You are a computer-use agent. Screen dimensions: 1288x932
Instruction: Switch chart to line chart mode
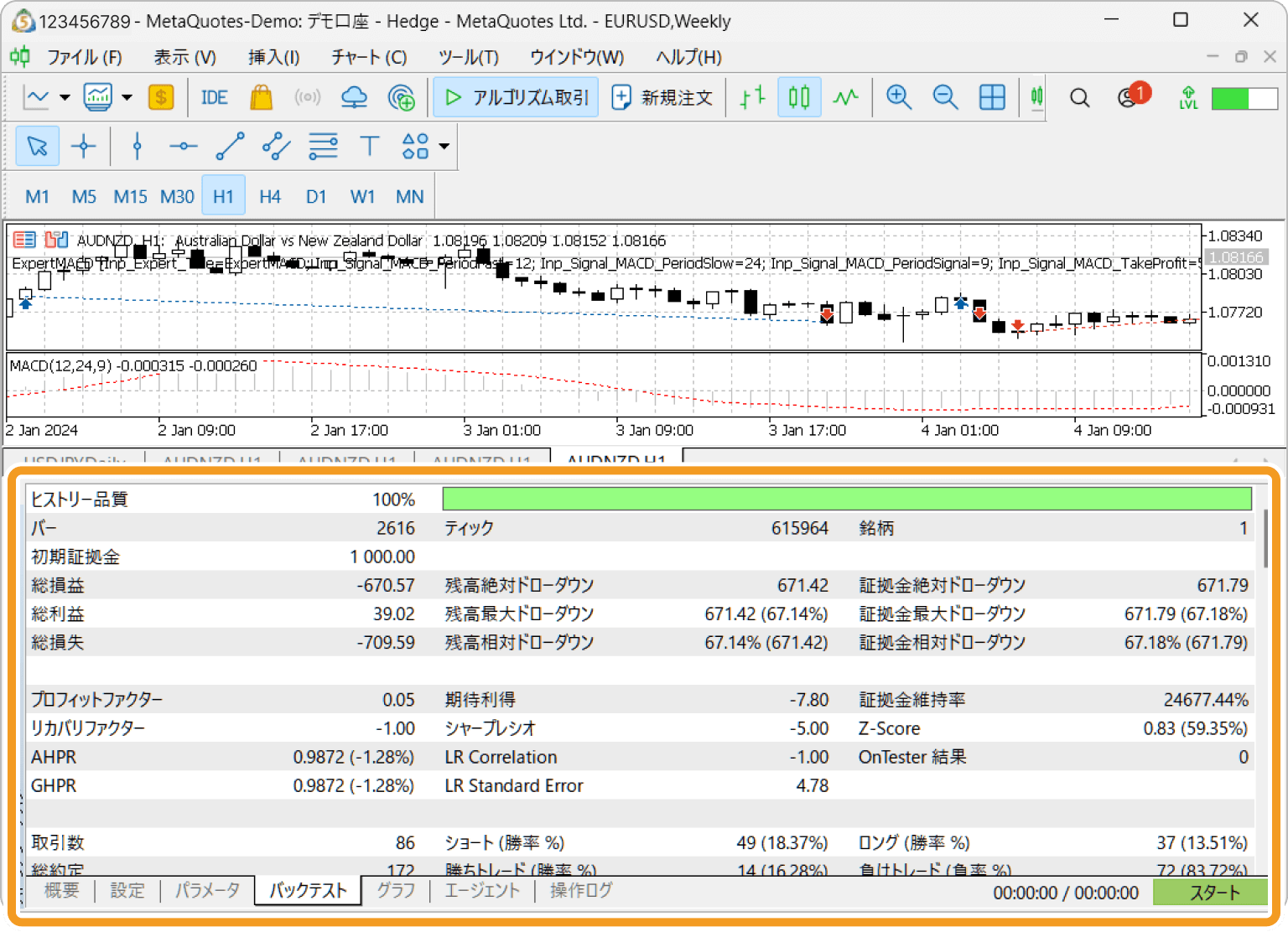(x=846, y=98)
